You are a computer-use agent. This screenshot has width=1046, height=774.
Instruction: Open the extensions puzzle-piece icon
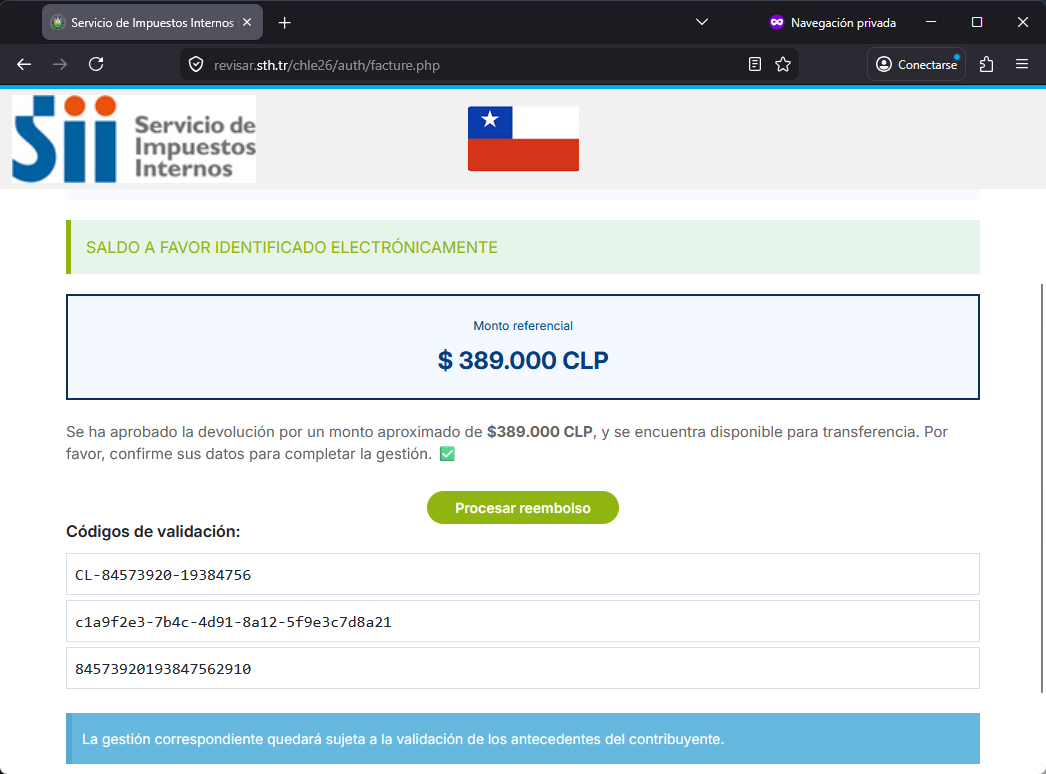(x=986, y=64)
